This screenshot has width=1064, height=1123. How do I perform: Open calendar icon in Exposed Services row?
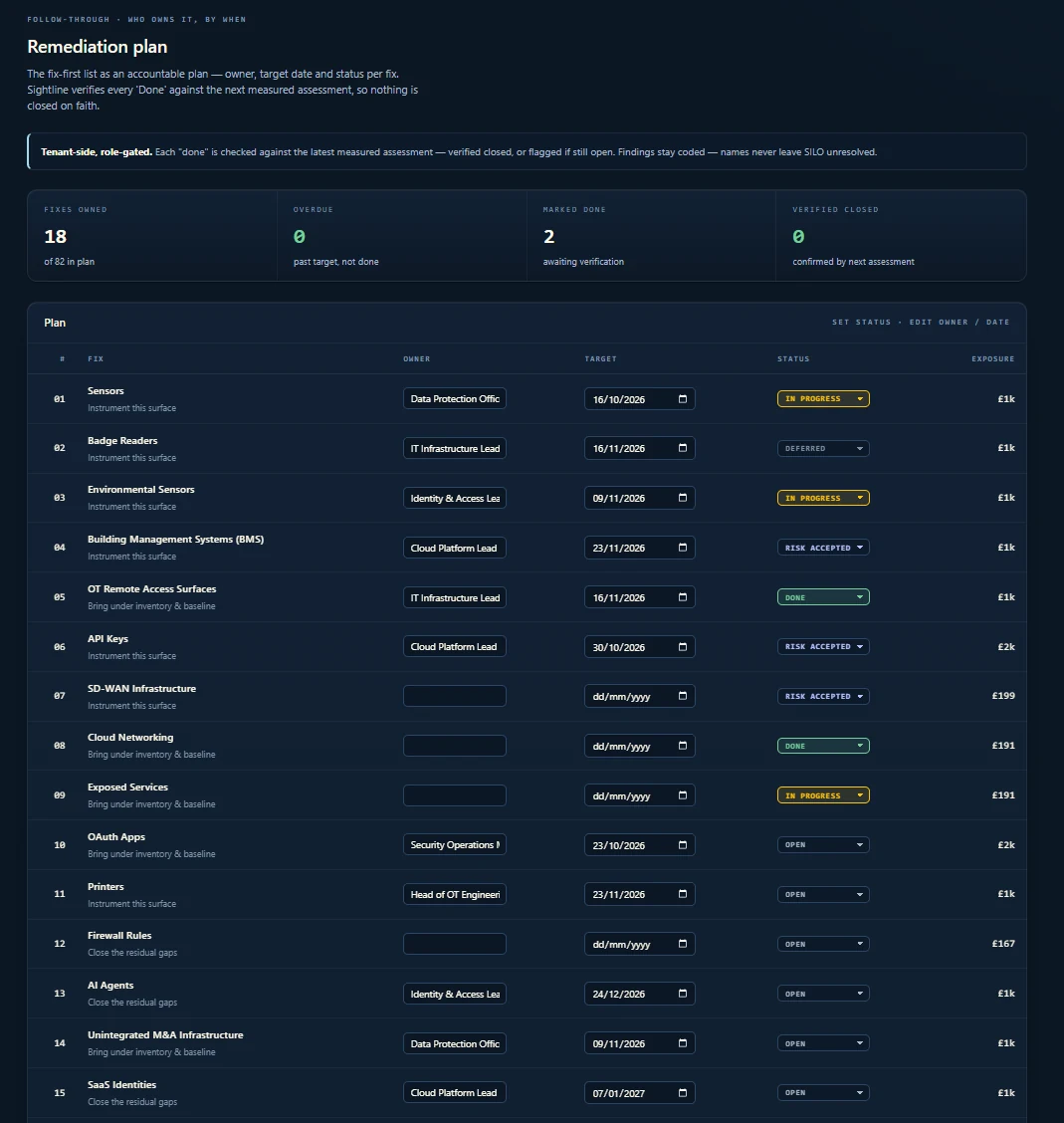(x=683, y=795)
